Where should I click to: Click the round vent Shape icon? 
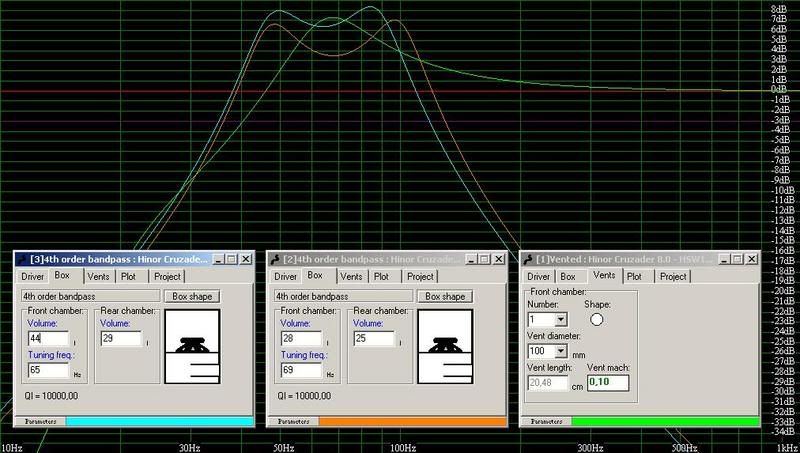tap(598, 319)
